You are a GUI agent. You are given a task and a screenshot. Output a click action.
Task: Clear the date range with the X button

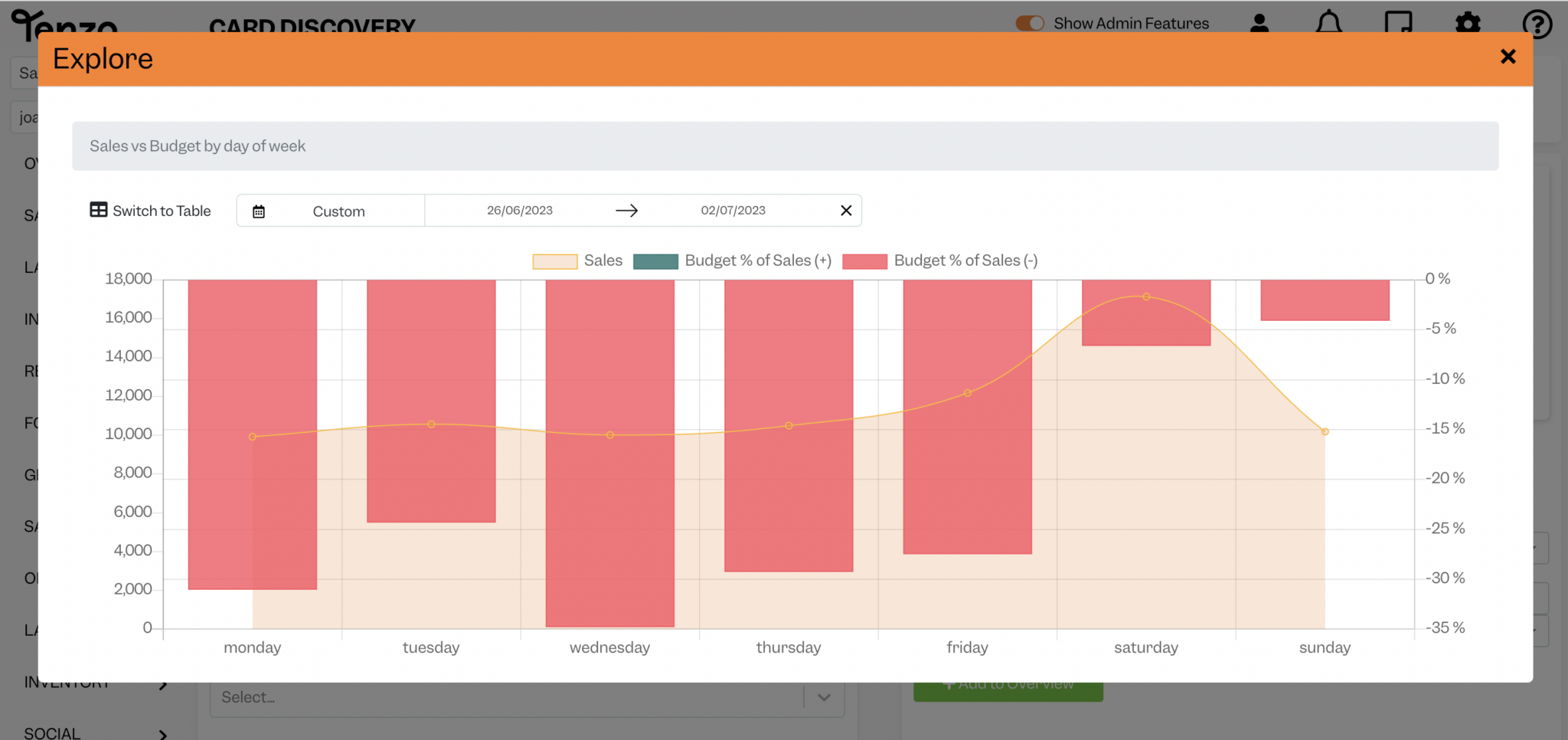pos(846,210)
